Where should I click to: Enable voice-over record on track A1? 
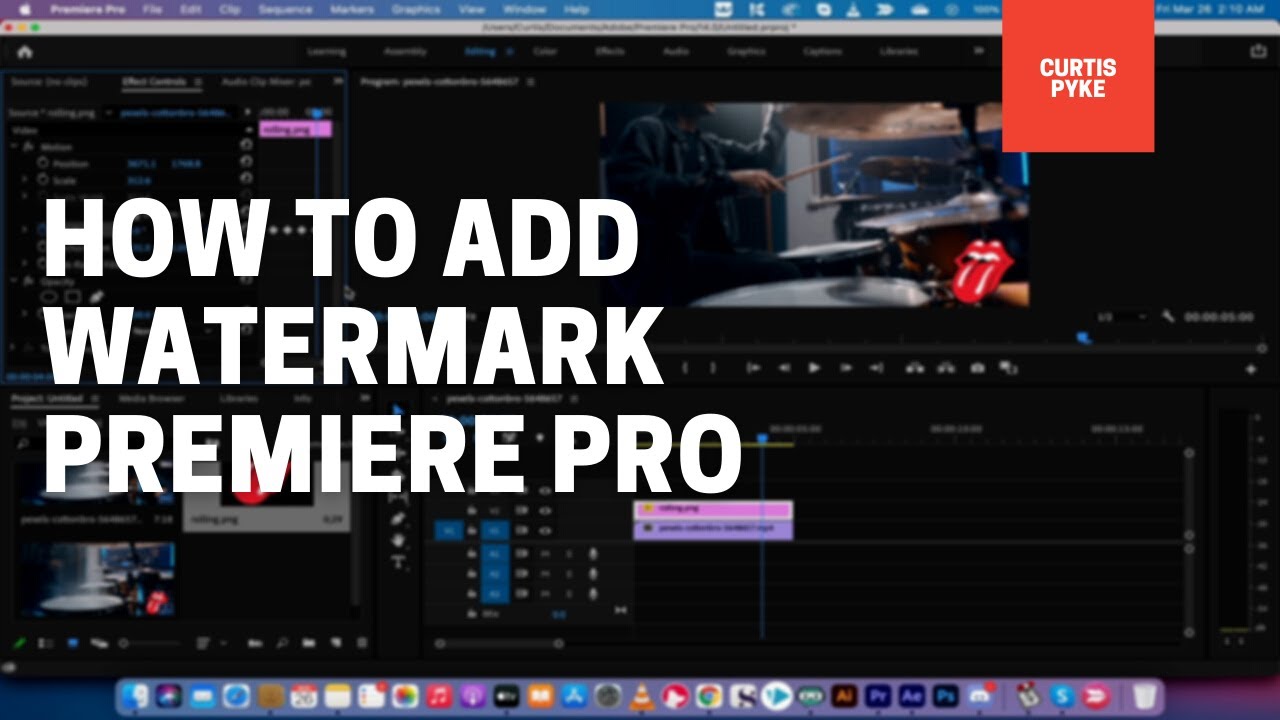point(592,554)
